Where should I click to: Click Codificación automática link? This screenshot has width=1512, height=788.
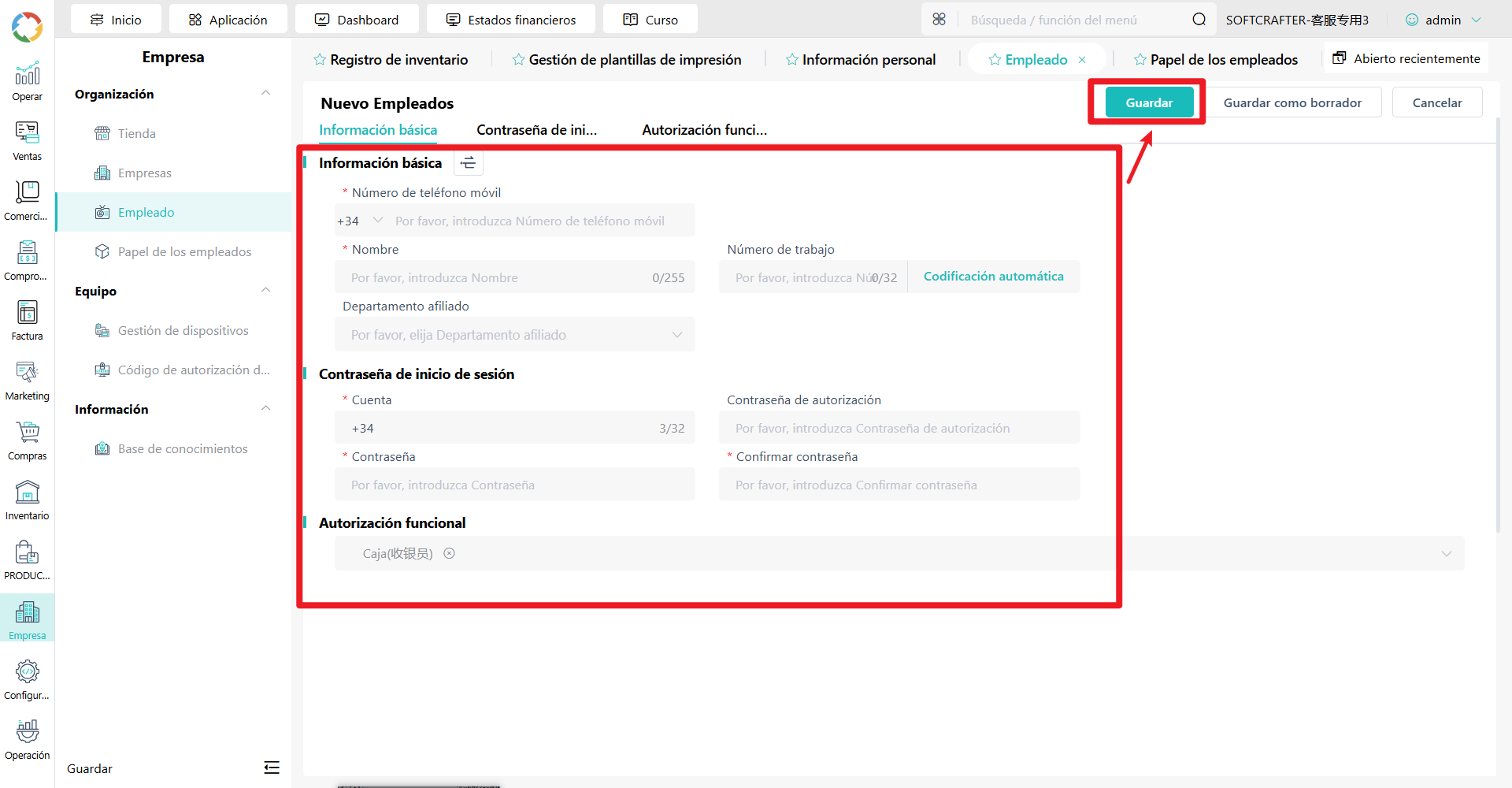993,277
